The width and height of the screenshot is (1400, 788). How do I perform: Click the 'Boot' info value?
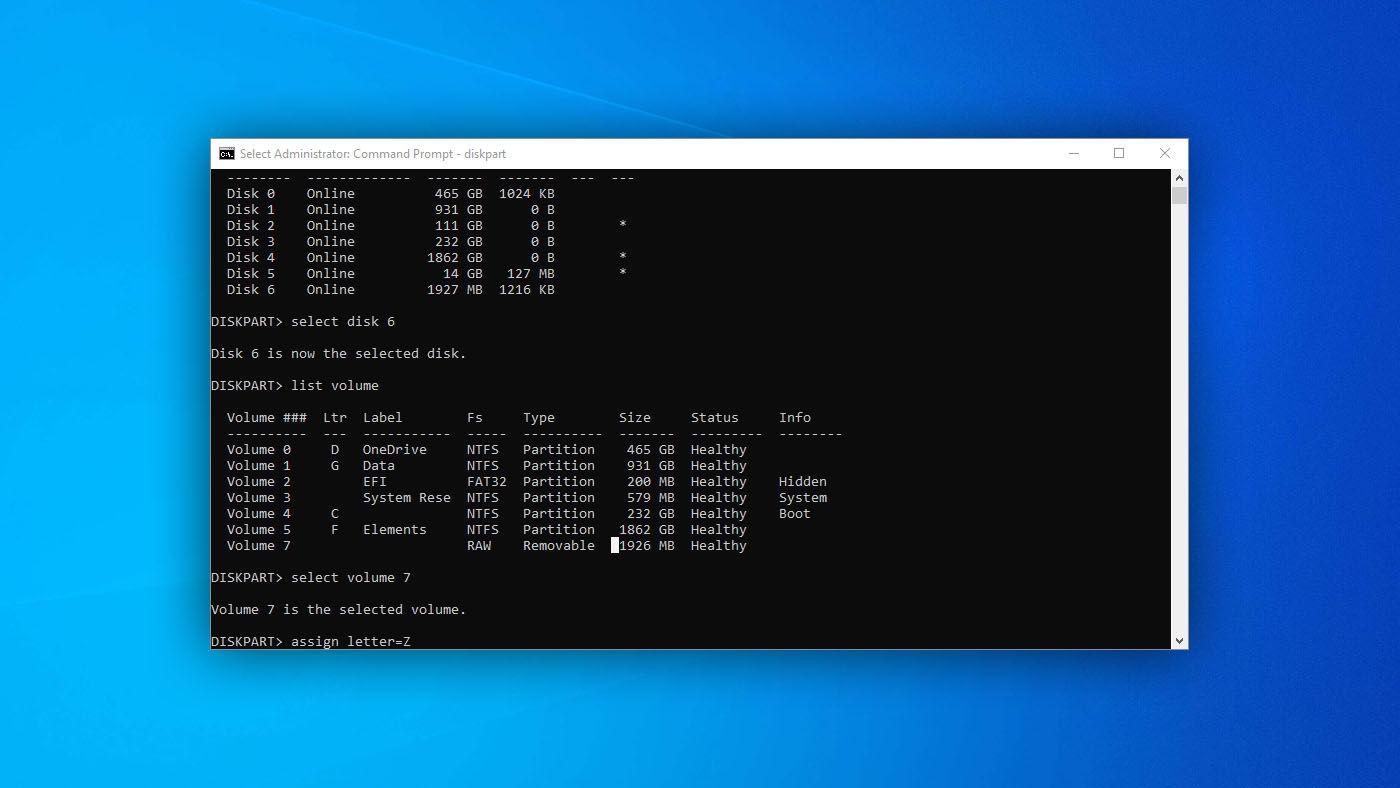click(x=795, y=514)
